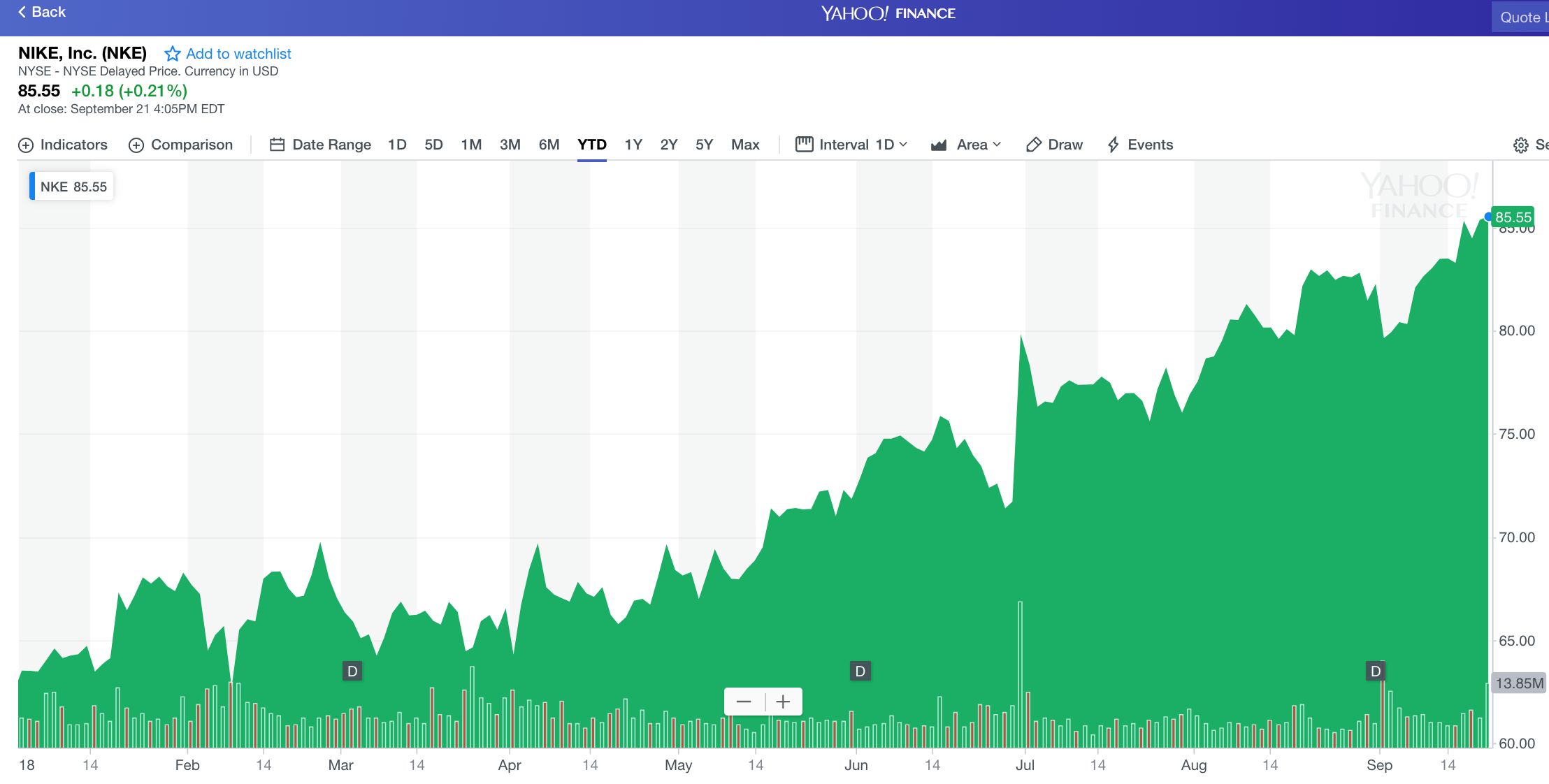Click the watchlist star icon
Viewport: 1549px width, 784px height.
coord(172,54)
